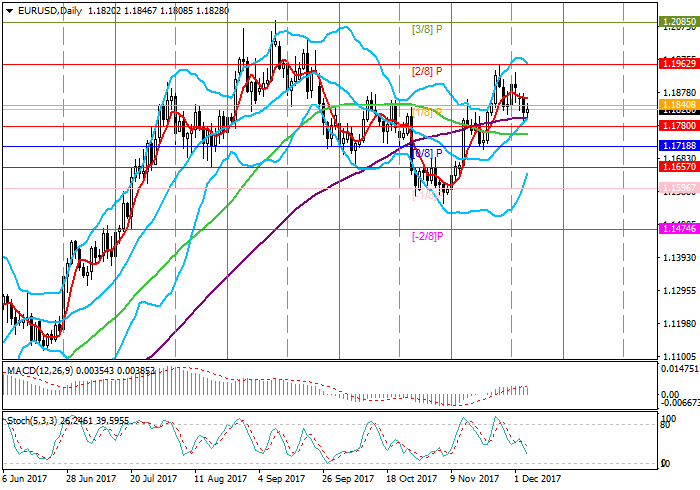Select the 1.20850 green price tag

679,22
